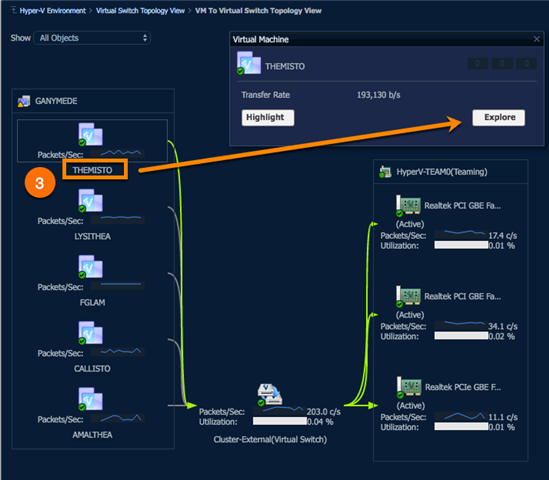The width and height of the screenshot is (549, 480).
Task: Click the Highlight button
Action: point(268,117)
